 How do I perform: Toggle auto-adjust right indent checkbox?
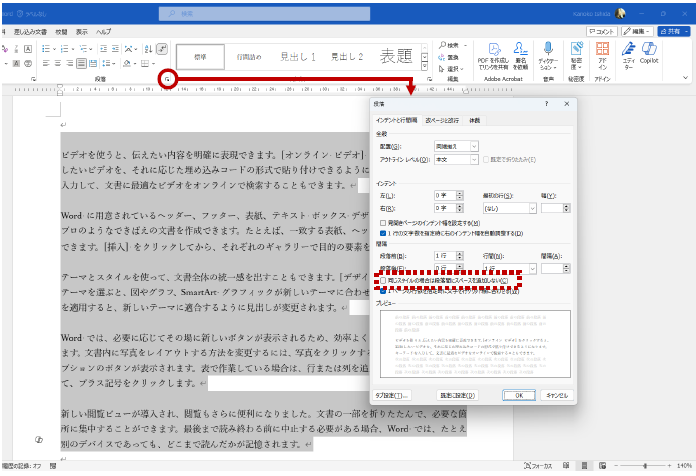[384, 232]
